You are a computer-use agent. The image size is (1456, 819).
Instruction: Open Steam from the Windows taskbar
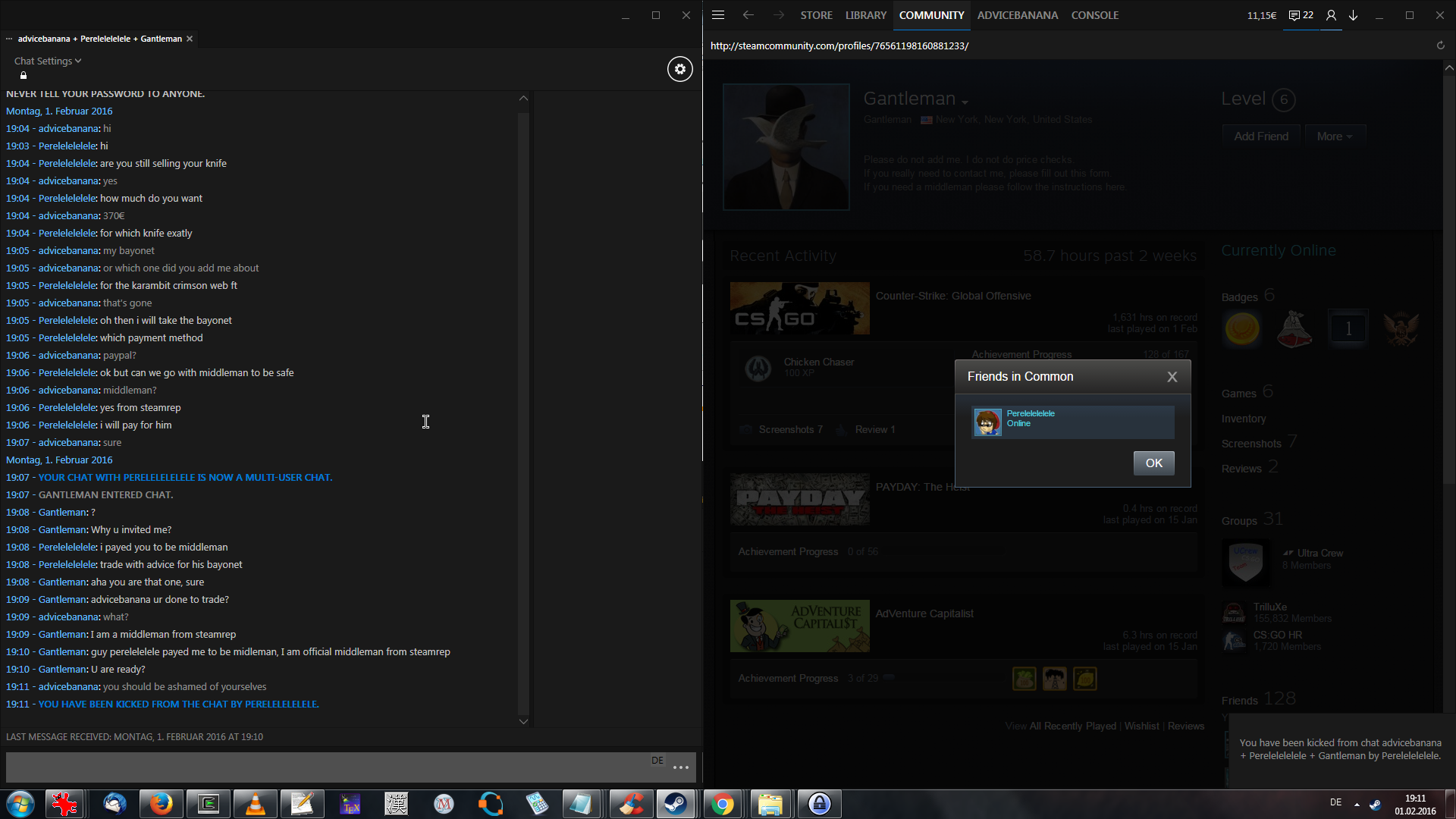click(x=676, y=804)
